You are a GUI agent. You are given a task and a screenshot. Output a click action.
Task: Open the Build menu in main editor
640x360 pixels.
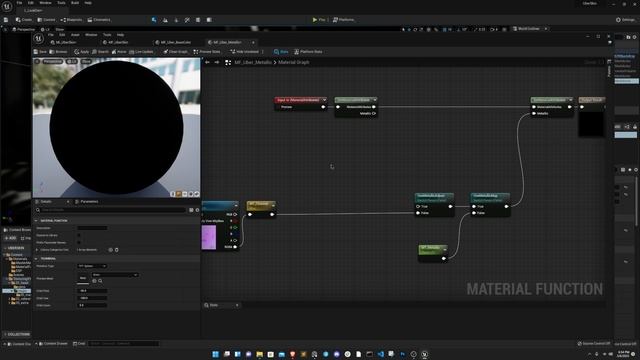coord(75,3)
